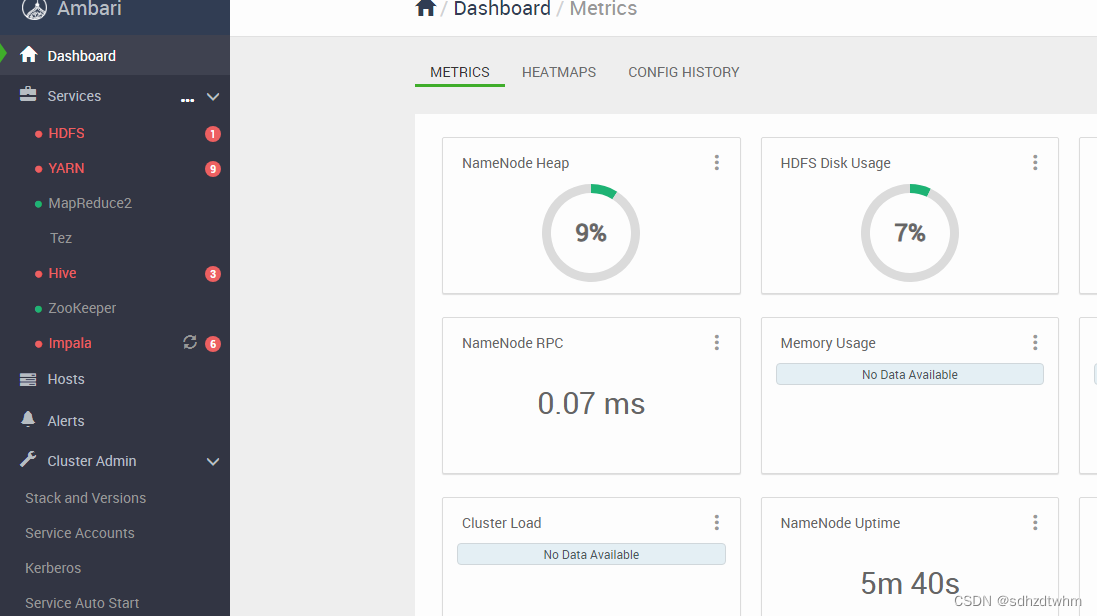
Task: Click the Cluster Load widget title
Action: click(502, 523)
